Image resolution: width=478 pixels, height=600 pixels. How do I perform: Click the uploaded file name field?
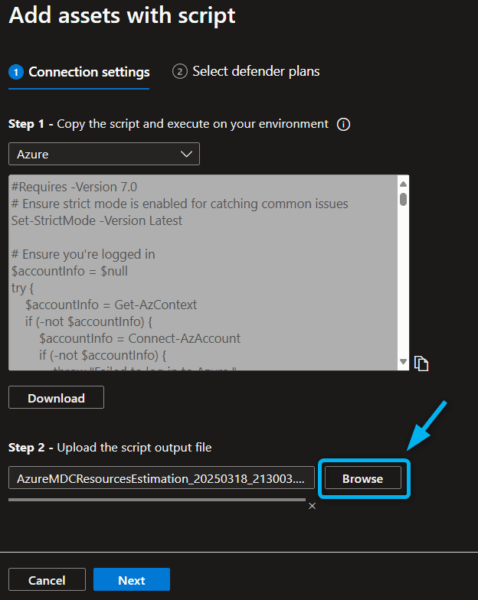(x=162, y=478)
